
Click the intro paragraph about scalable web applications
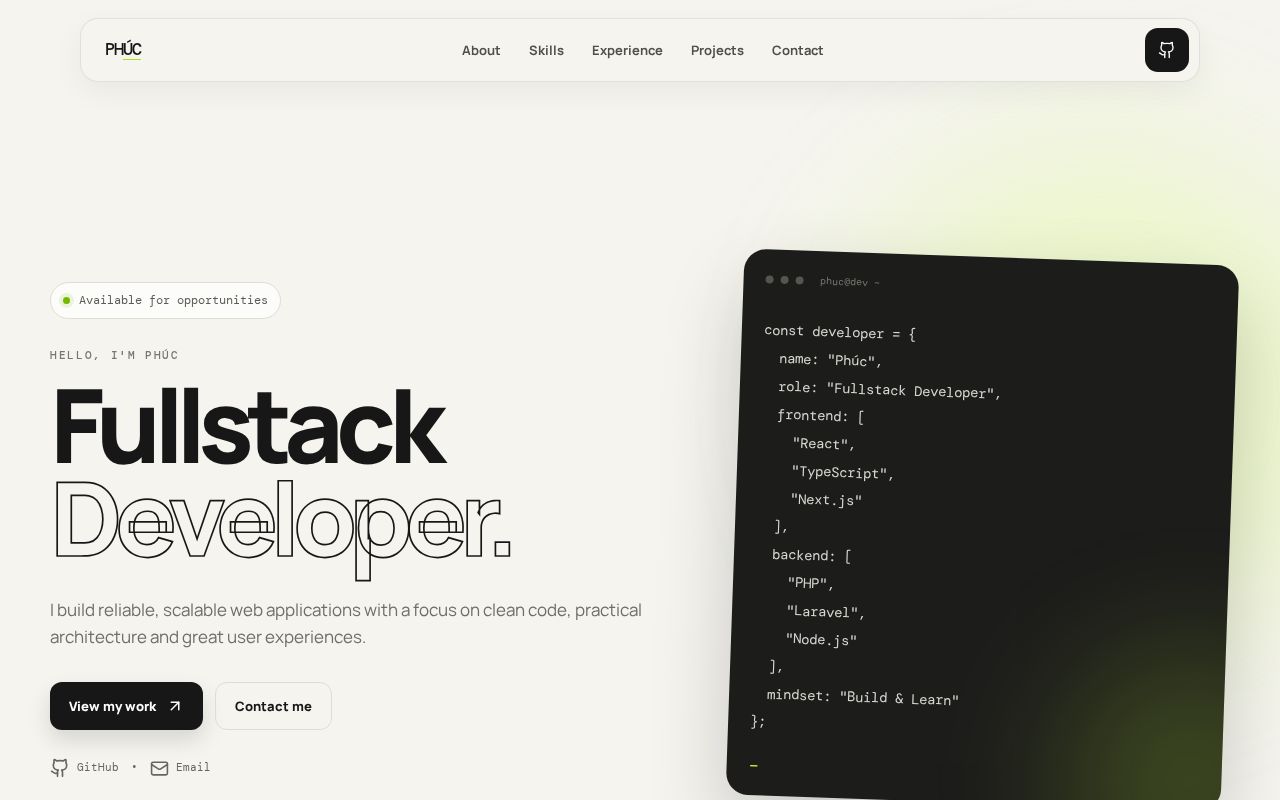pos(346,623)
